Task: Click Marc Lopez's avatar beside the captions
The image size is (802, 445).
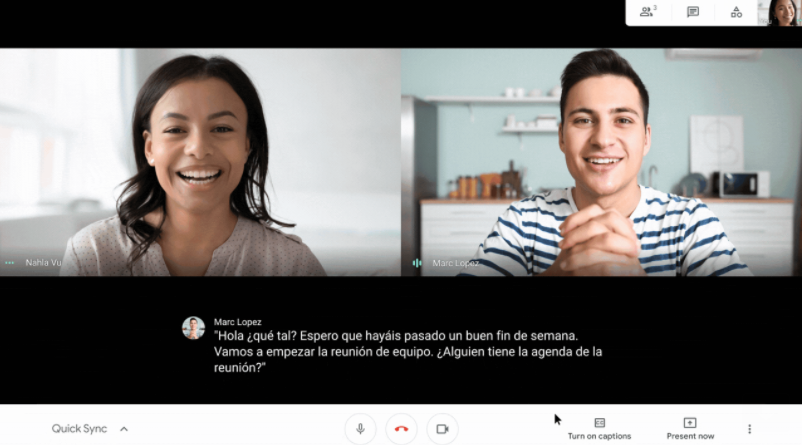Action: click(x=193, y=328)
